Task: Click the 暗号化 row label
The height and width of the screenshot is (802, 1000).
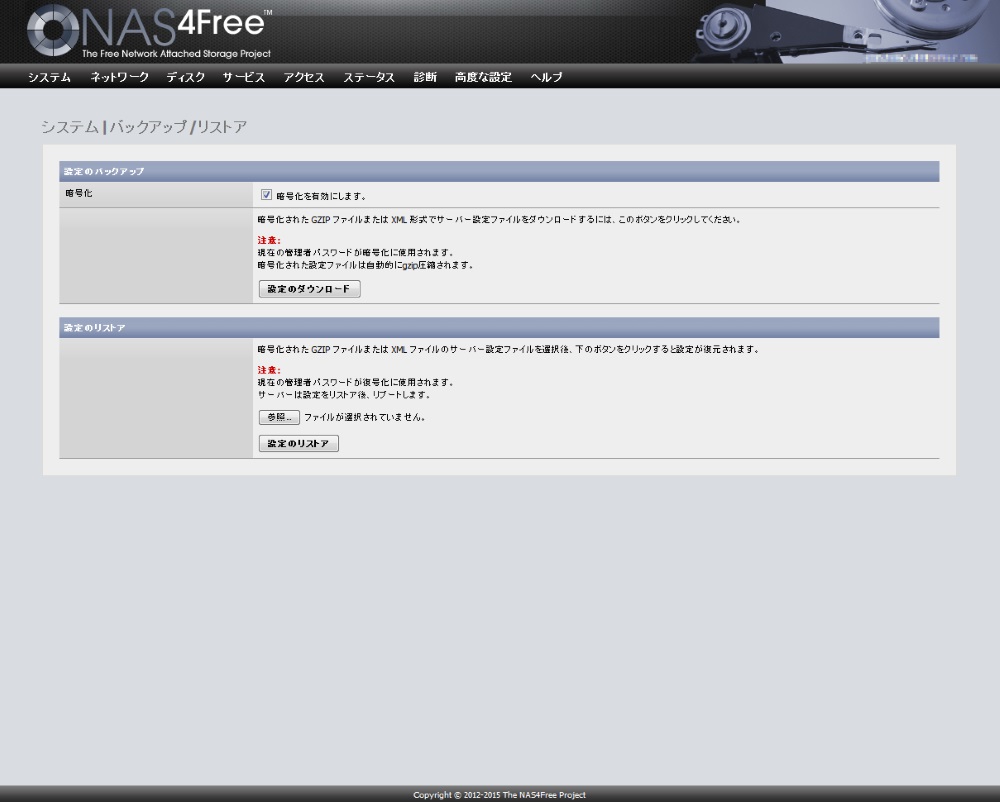Action: (x=79, y=193)
